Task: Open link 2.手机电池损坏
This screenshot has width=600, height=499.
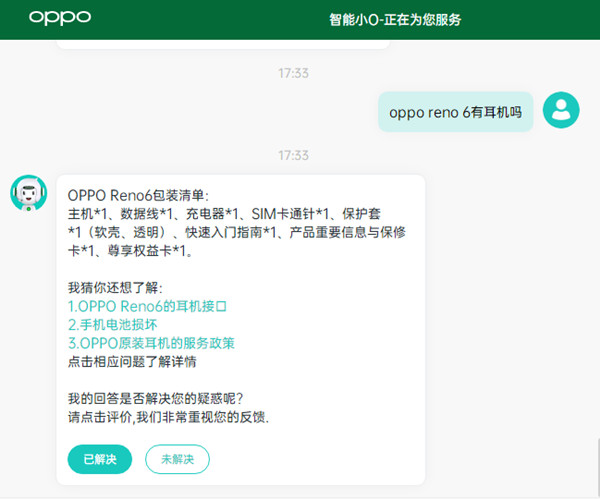Action: [x=112, y=325]
